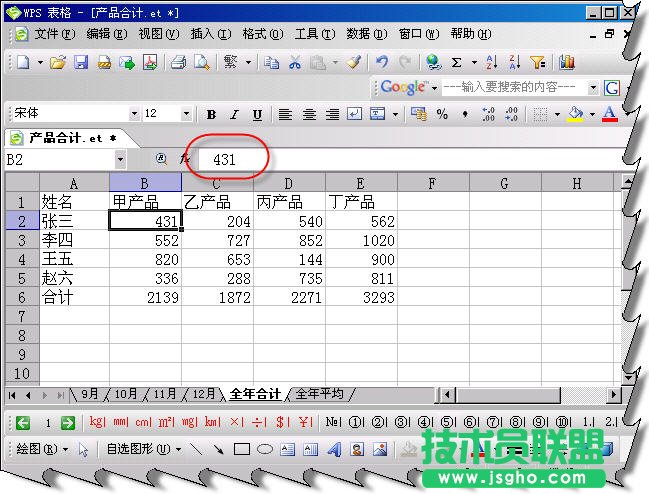
Task: Center align cell text
Action: click(309, 114)
